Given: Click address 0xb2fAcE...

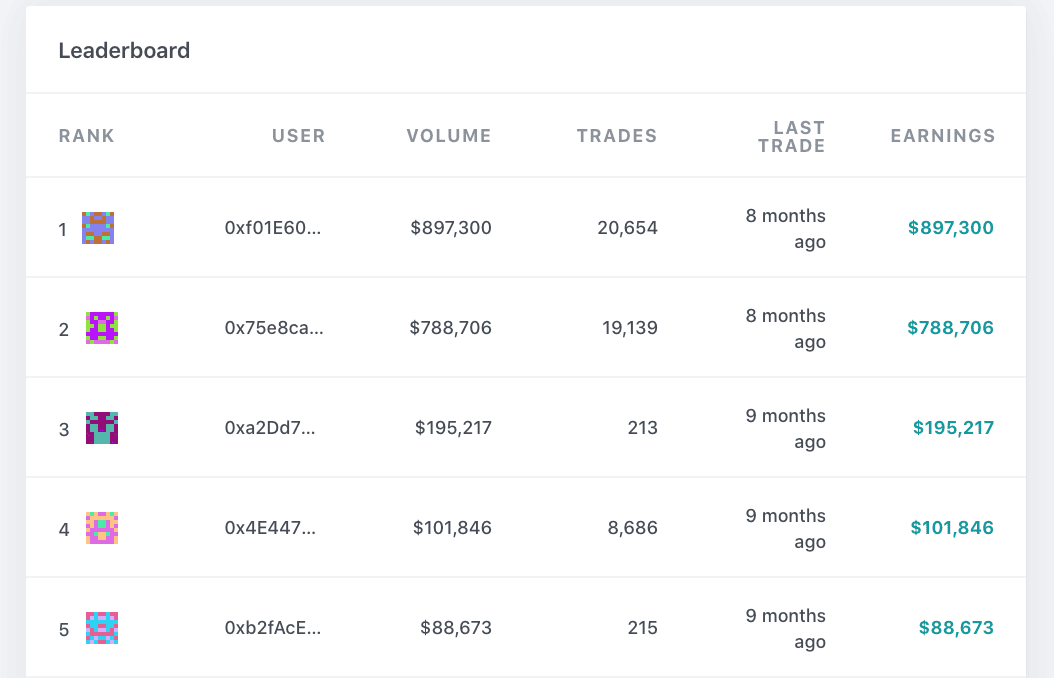Looking at the screenshot, I should tap(273, 628).
